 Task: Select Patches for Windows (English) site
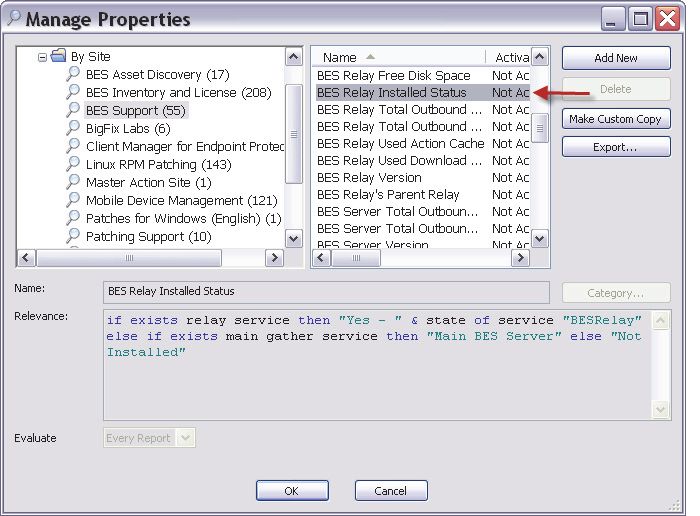[x=183, y=218]
